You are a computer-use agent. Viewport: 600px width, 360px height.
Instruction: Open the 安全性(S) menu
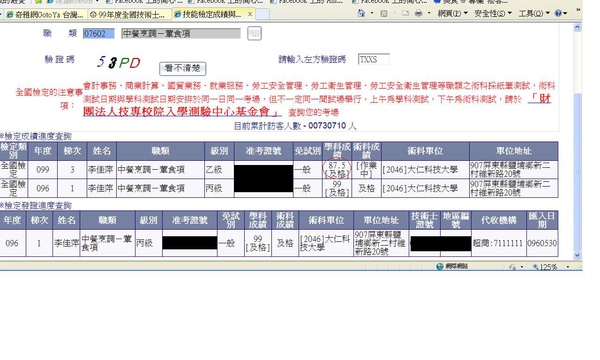pyautogui.click(x=492, y=13)
